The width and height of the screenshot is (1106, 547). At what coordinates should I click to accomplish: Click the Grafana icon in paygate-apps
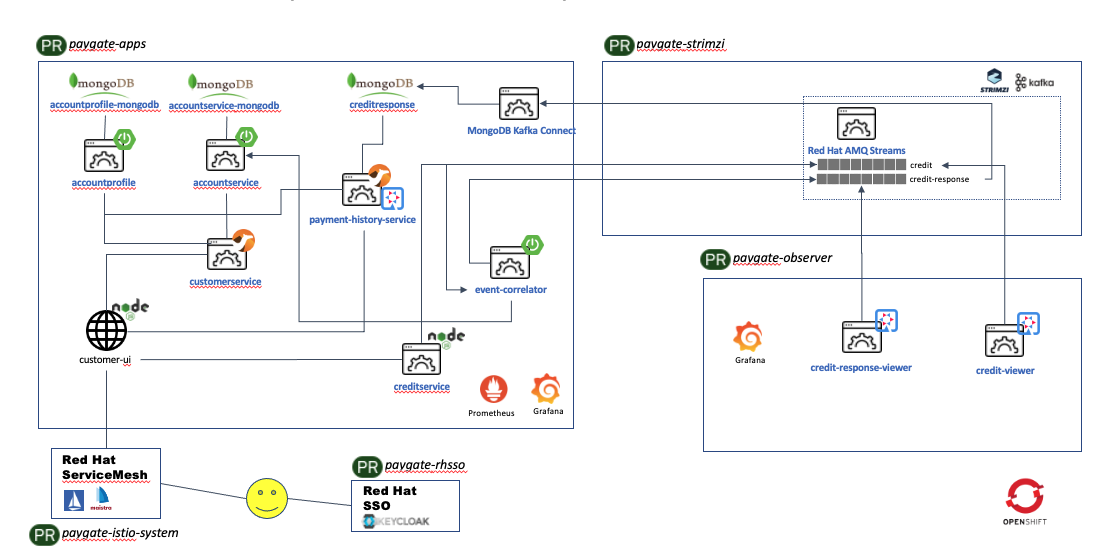(x=547, y=389)
